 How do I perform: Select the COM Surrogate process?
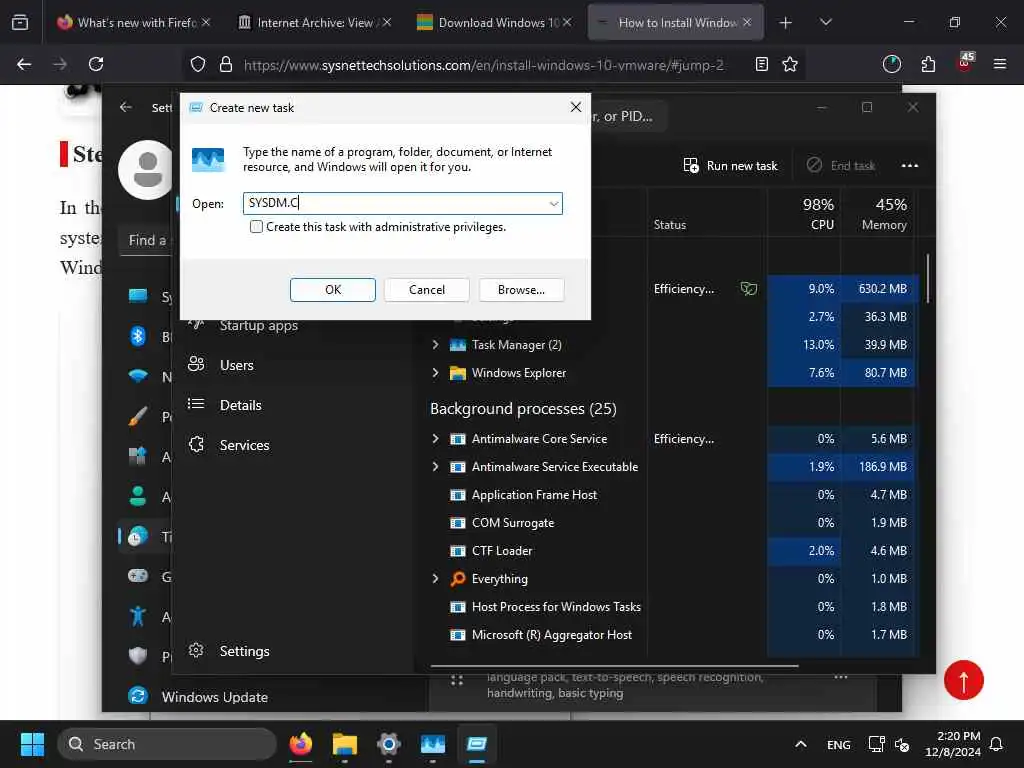pos(513,522)
